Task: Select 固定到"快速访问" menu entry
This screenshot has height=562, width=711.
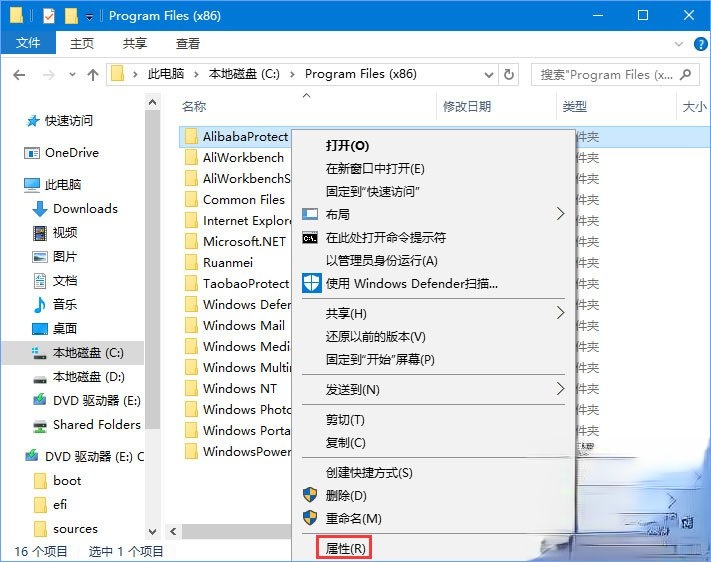Action: [x=372, y=191]
